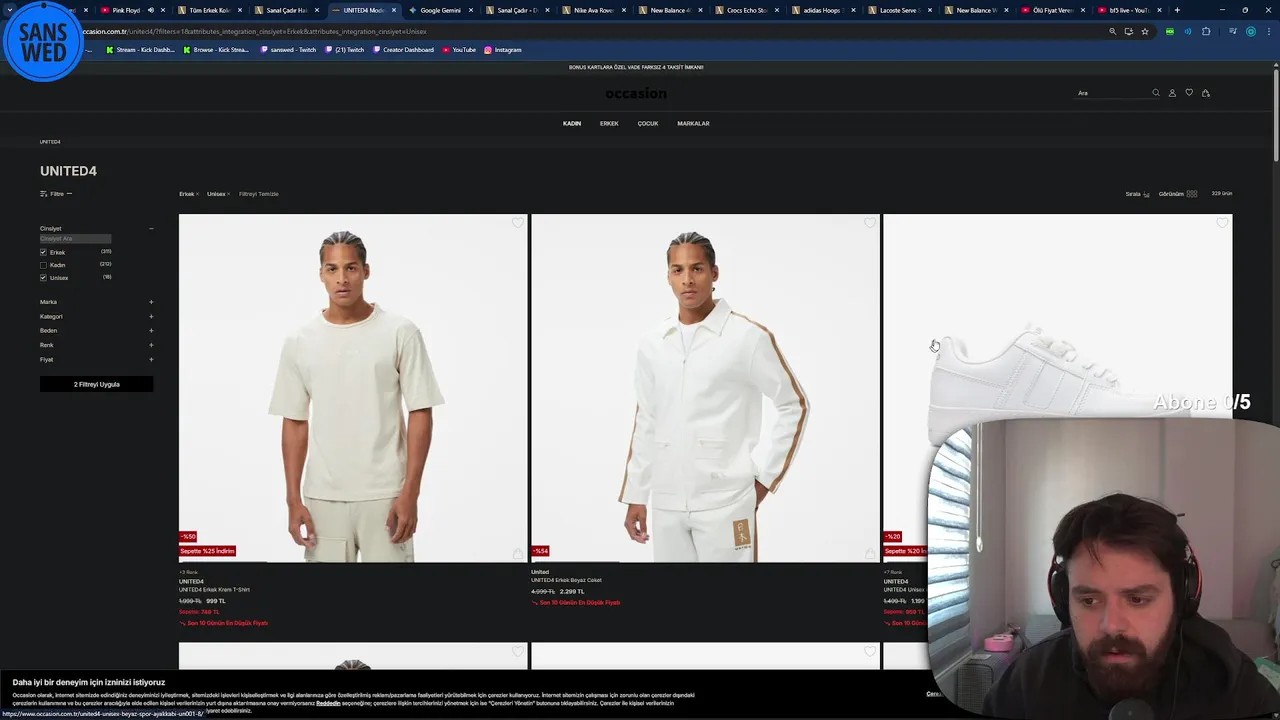Open the white jacket product image

pos(705,388)
